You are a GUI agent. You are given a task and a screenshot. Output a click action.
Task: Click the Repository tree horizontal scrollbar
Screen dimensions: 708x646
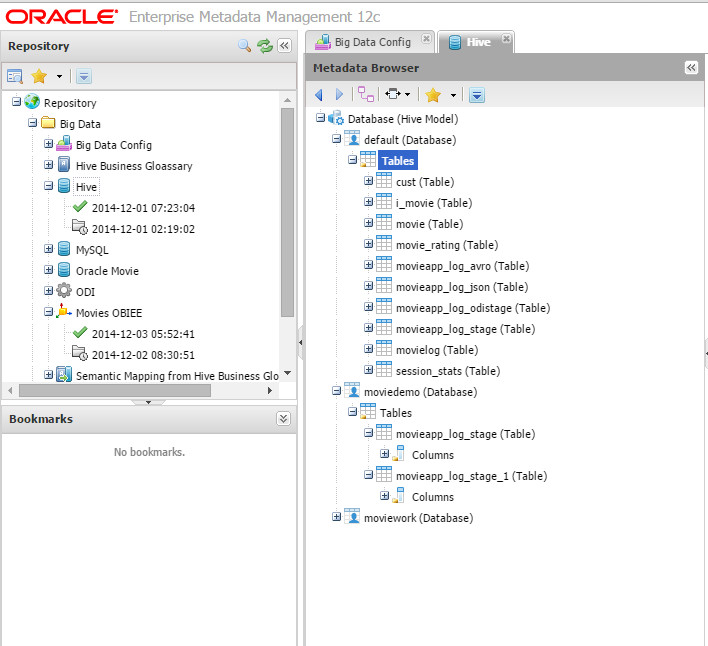tap(115, 390)
